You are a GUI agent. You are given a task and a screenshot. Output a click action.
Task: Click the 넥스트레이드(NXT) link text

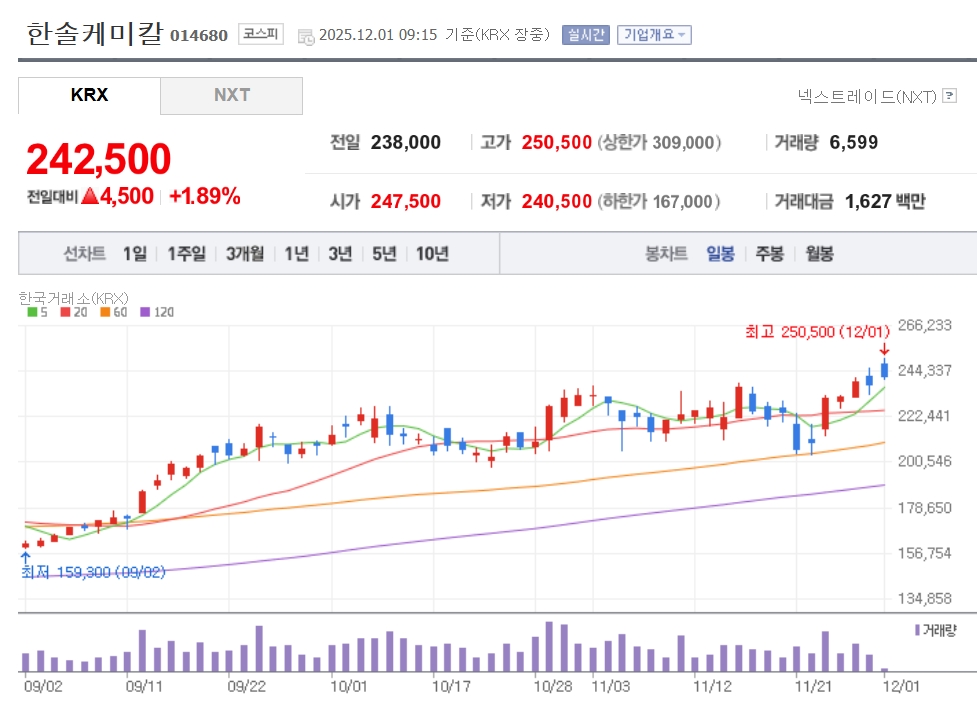coord(867,97)
